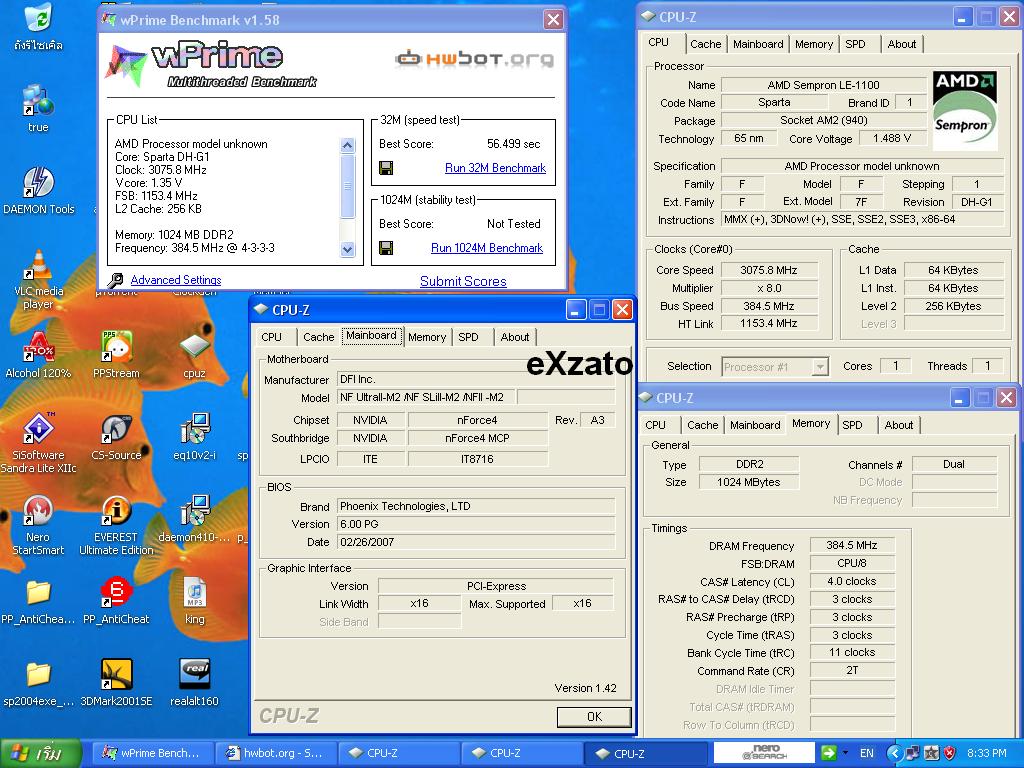The width and height of the screenshot is (1024, 768).
Task: Click the DFI Inc. manufacturer field
Action: (476, 379)
